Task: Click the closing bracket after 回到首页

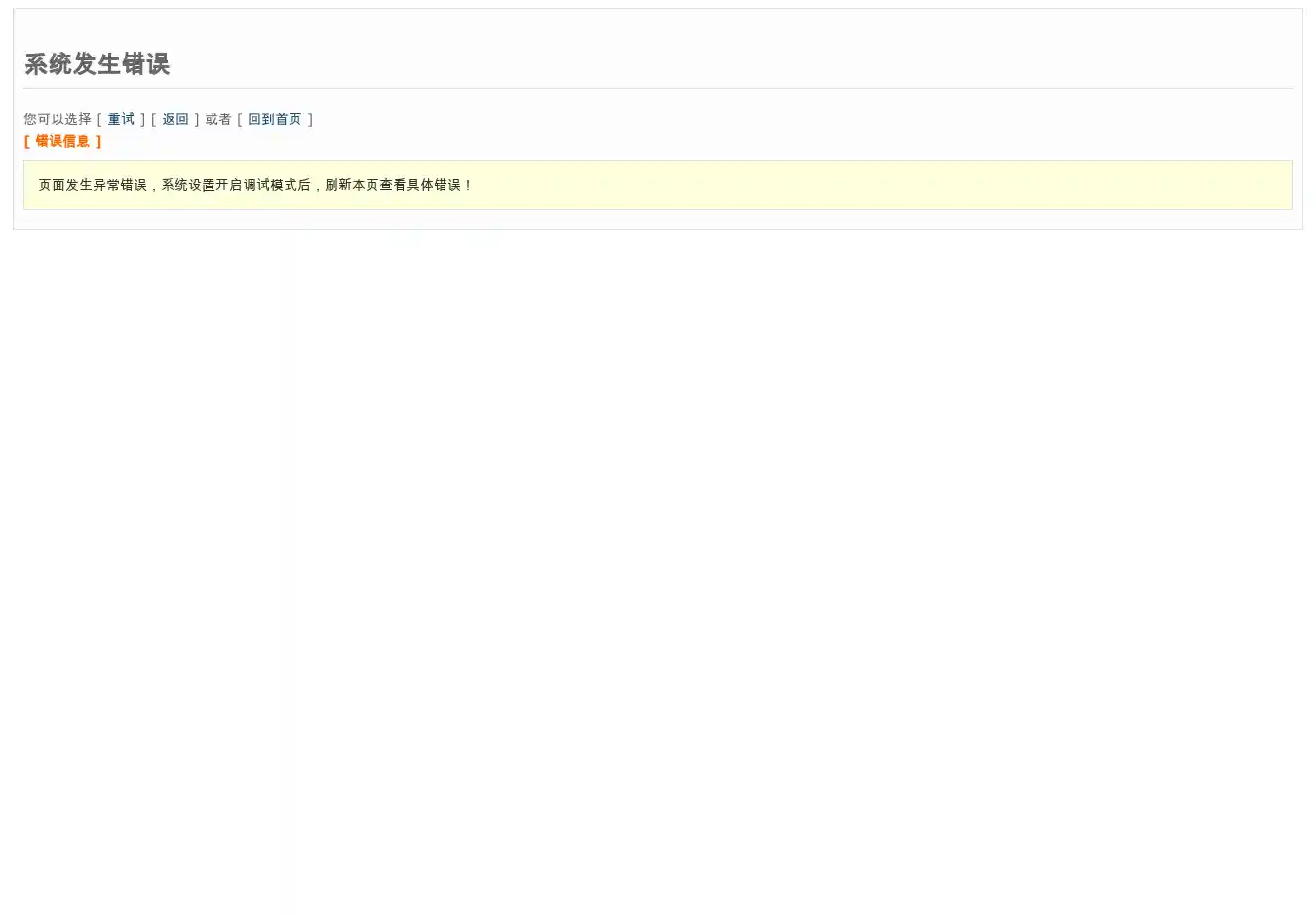Action: point(310,119)
